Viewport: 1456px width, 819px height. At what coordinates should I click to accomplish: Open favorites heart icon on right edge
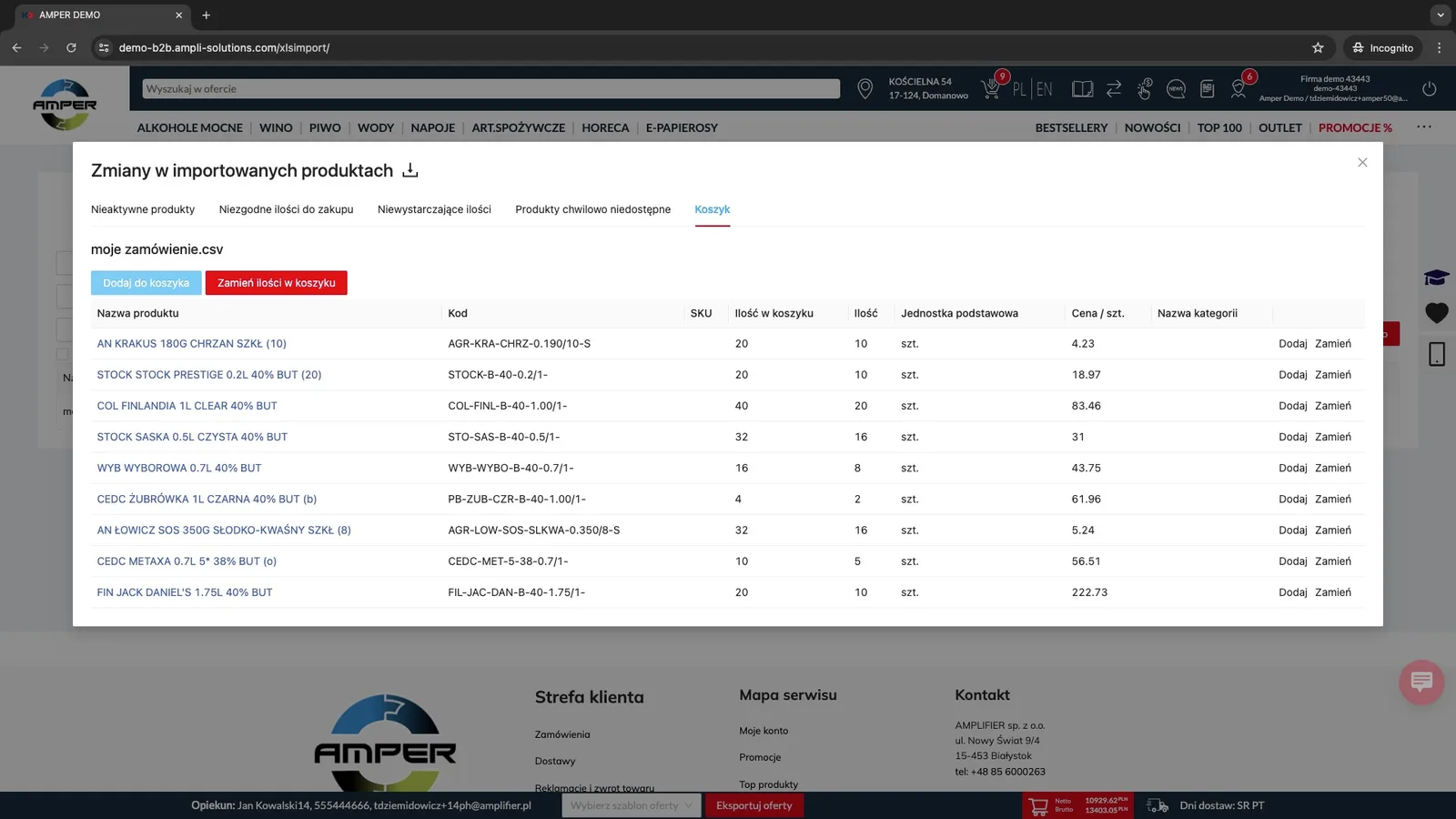click(x=1437, y=313)
